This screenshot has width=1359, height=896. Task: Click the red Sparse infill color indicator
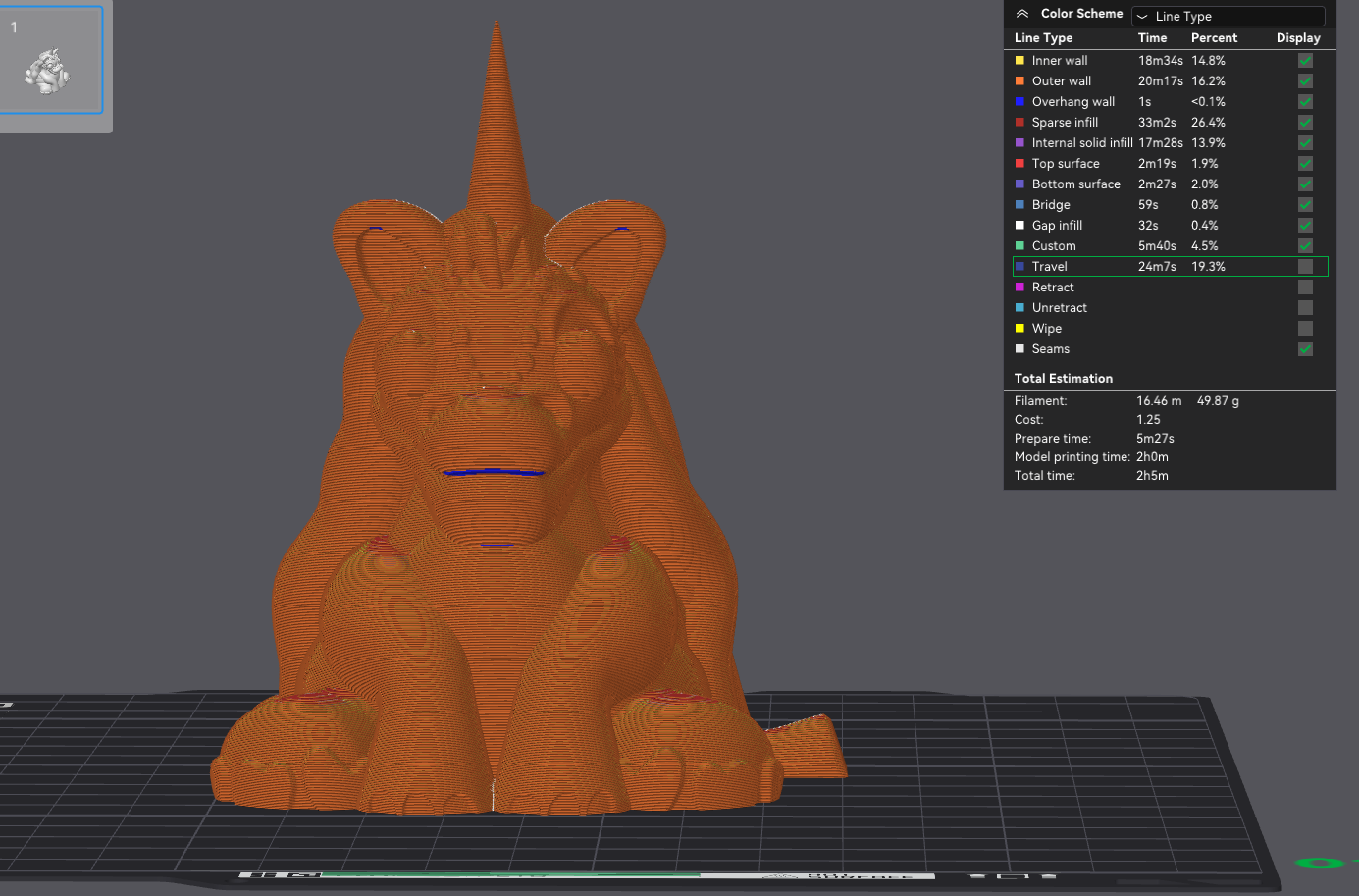[x=1019, y=122]
